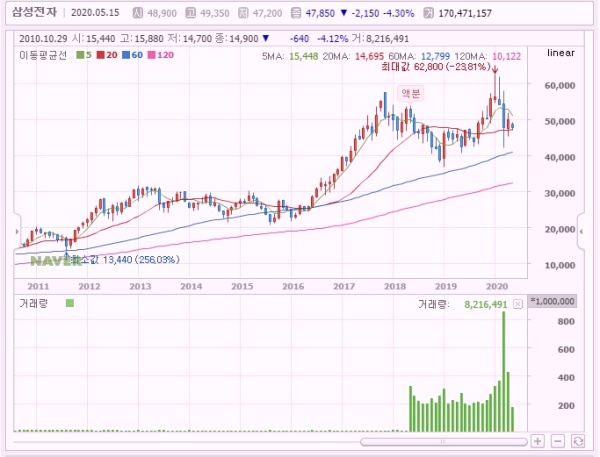Click the volume icon before 170,471,157
The width and height of the screenshot is (600, 457).
tap(429, 13)
